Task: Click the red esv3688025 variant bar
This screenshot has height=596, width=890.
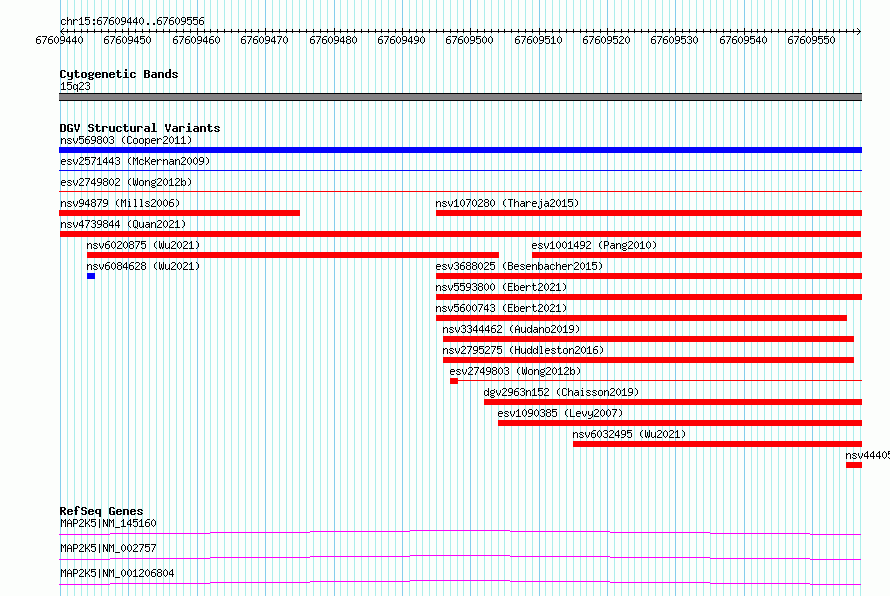Action: (x=649, y=276)
